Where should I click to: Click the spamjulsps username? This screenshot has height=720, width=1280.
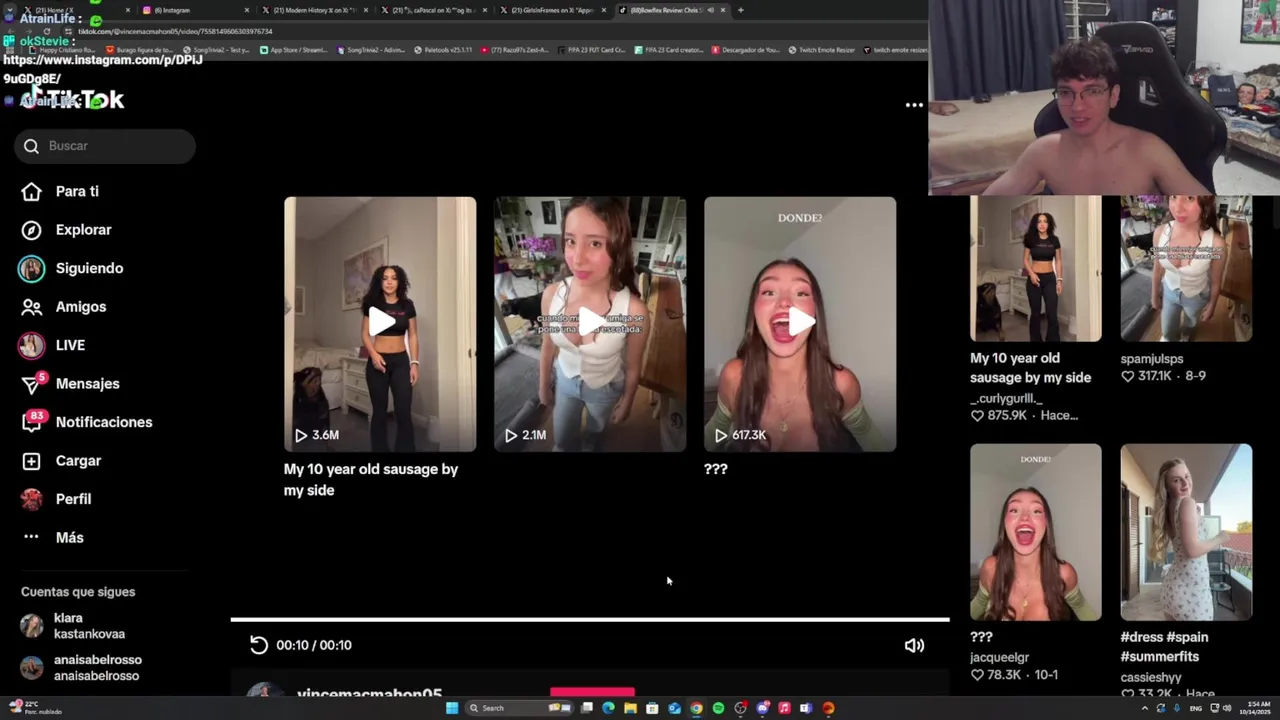coord(1152,359)
